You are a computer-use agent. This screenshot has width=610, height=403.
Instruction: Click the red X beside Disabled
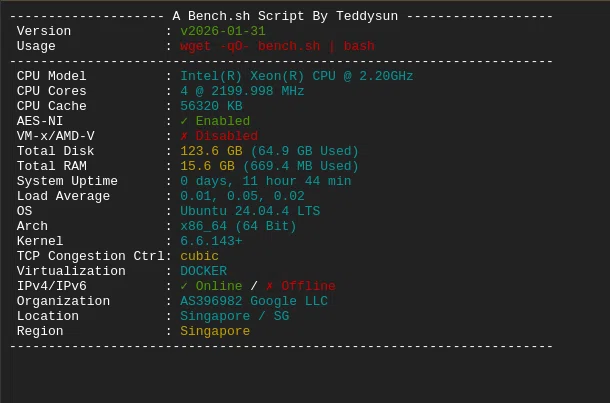184,136
